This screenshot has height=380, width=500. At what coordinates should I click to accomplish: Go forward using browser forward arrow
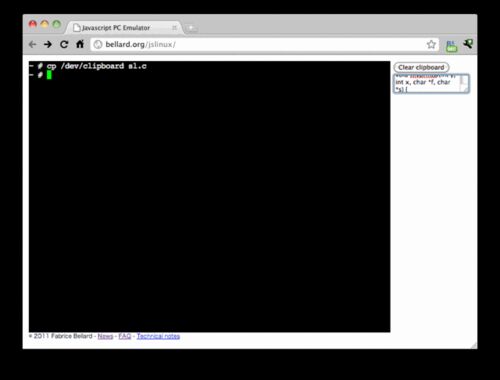[x=48, y=44]
